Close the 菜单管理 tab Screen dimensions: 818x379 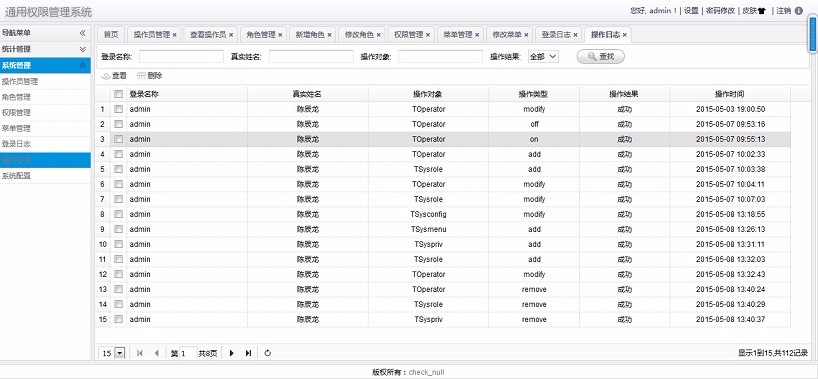tap(477, 35)
